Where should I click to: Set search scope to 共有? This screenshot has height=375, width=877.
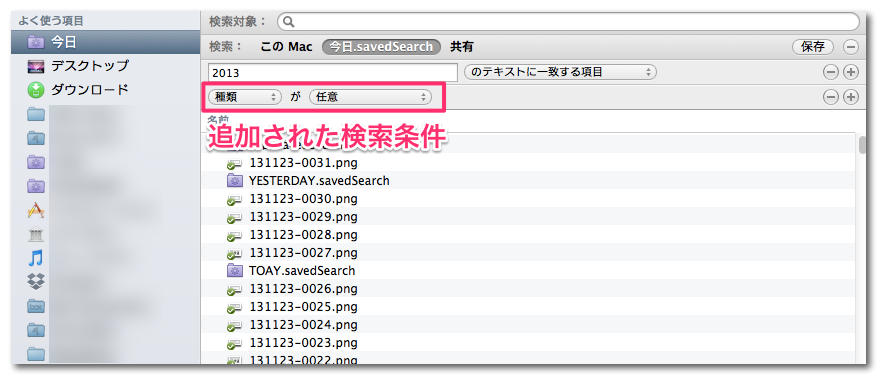click(x=461, y=47)
